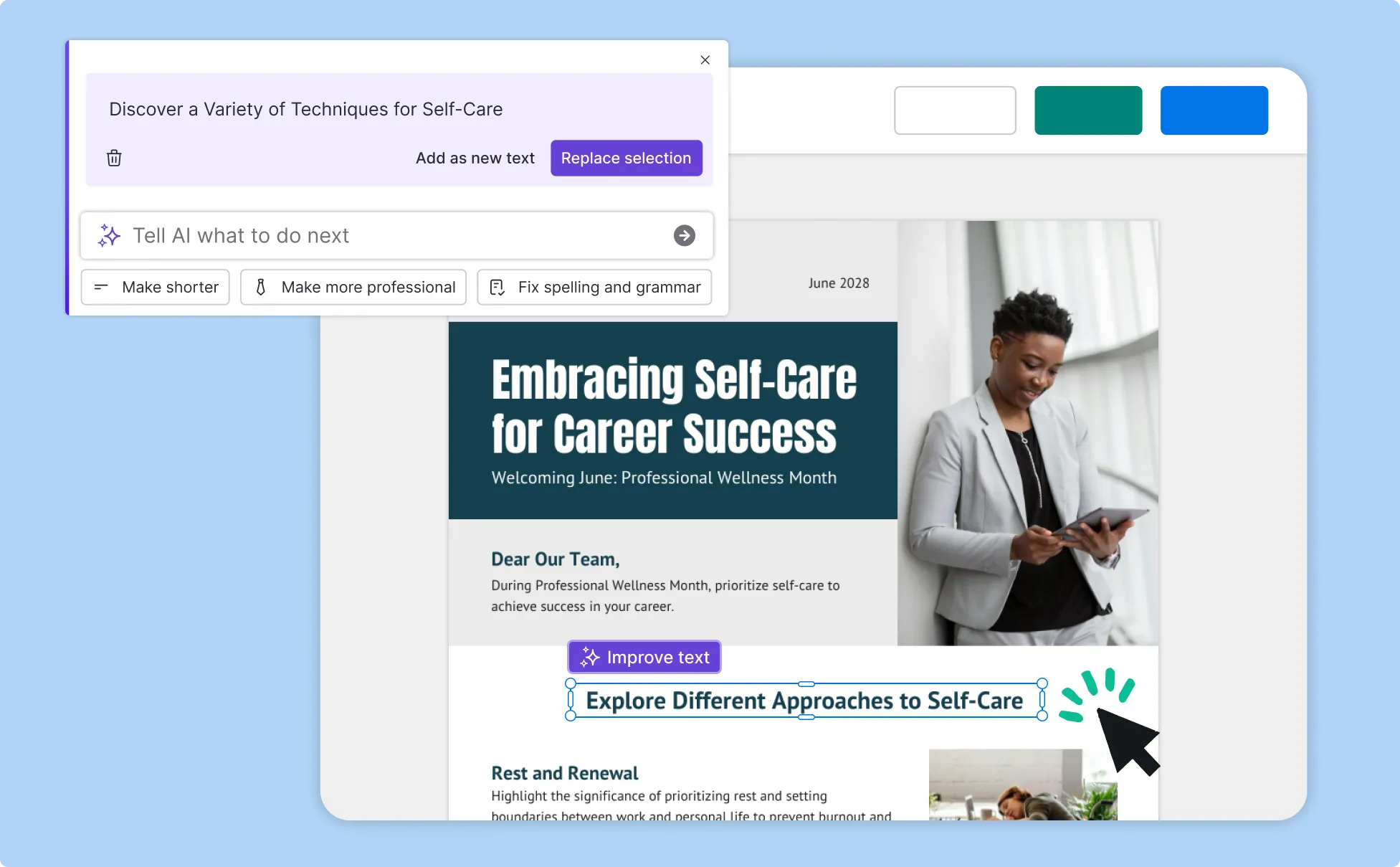The height and width of the screenshot is (867, 1400).
Task: Click the white color swatch button in toolbar
Action: [955, 110]
